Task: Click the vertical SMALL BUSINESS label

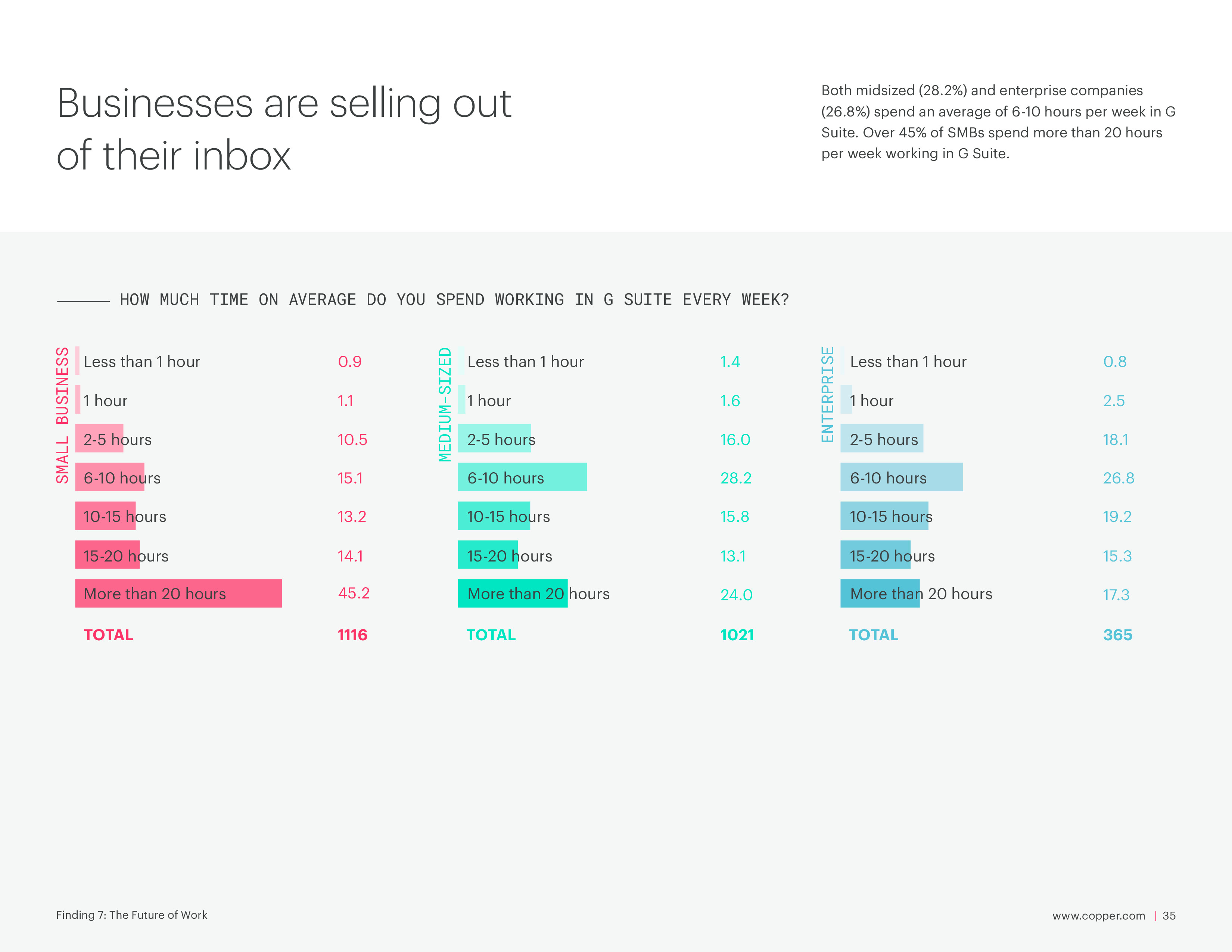Action: coord(62,415)
